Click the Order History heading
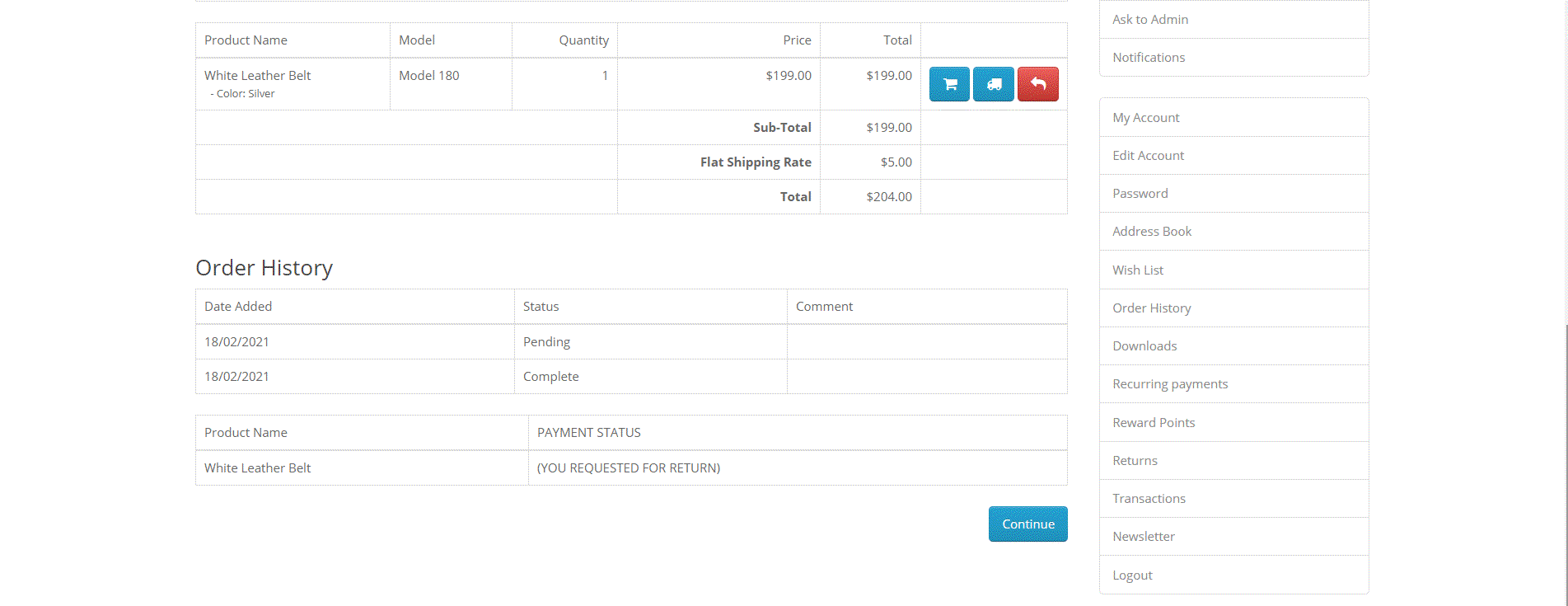Screen dimensions: 1568x606 coord(264,267)
